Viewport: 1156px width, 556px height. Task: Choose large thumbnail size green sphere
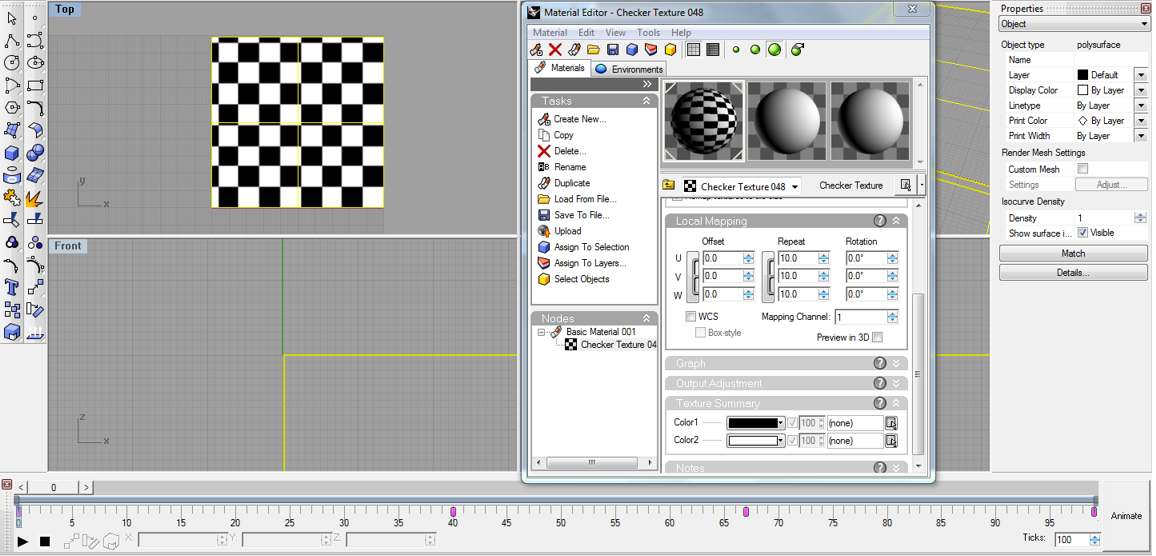[x=774, y=49]
